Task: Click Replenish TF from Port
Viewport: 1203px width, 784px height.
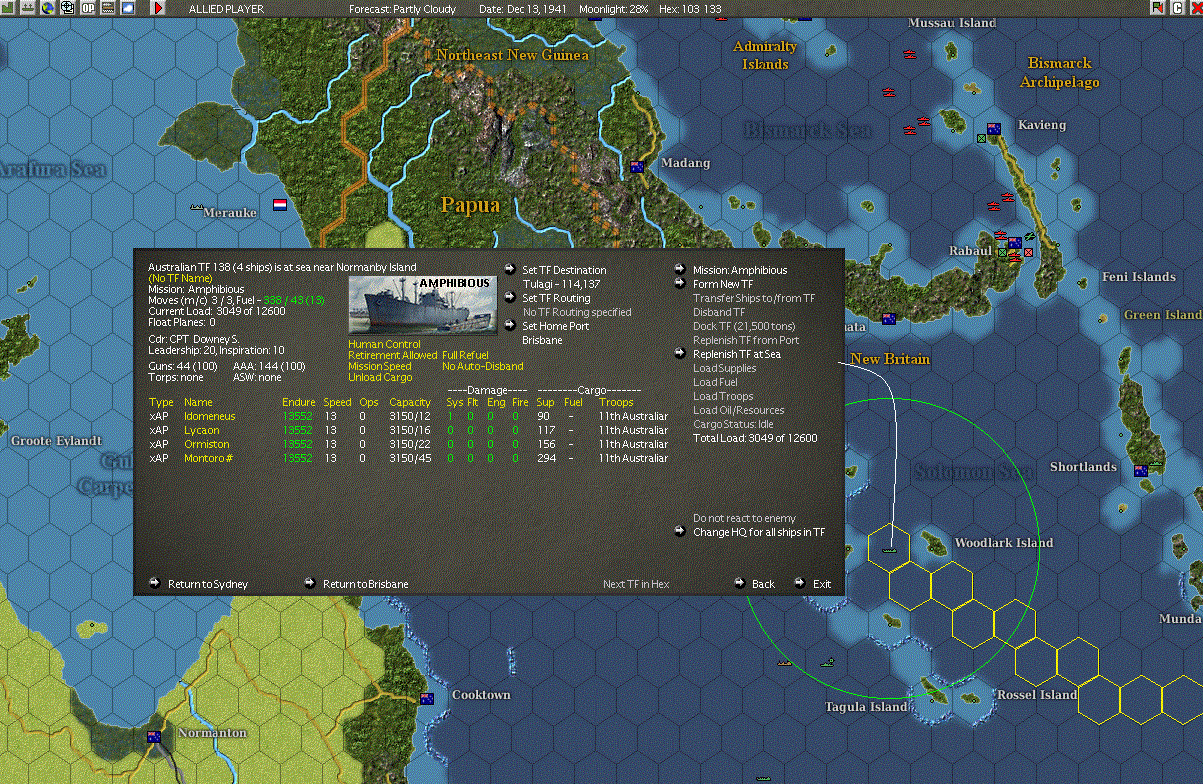Action: (746, 340)
